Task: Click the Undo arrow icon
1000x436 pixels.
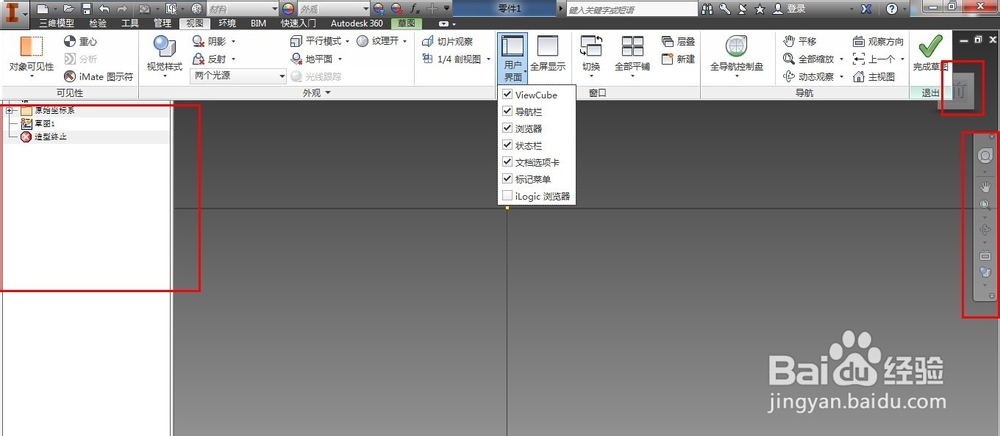Action: point(105,9)
